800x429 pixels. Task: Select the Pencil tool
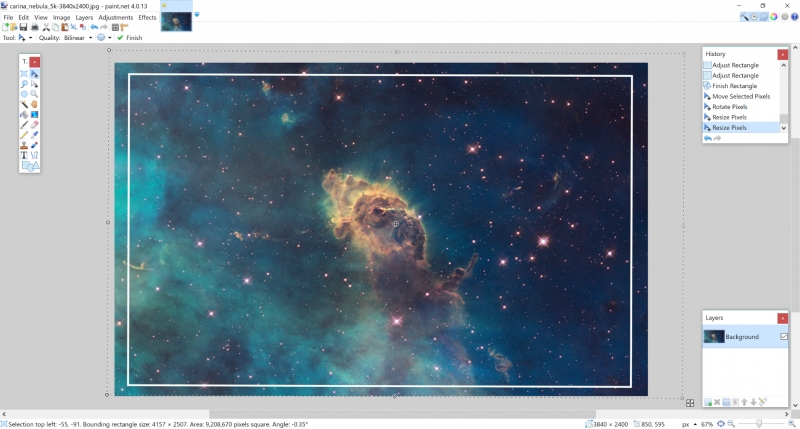(x=24, y=135)
